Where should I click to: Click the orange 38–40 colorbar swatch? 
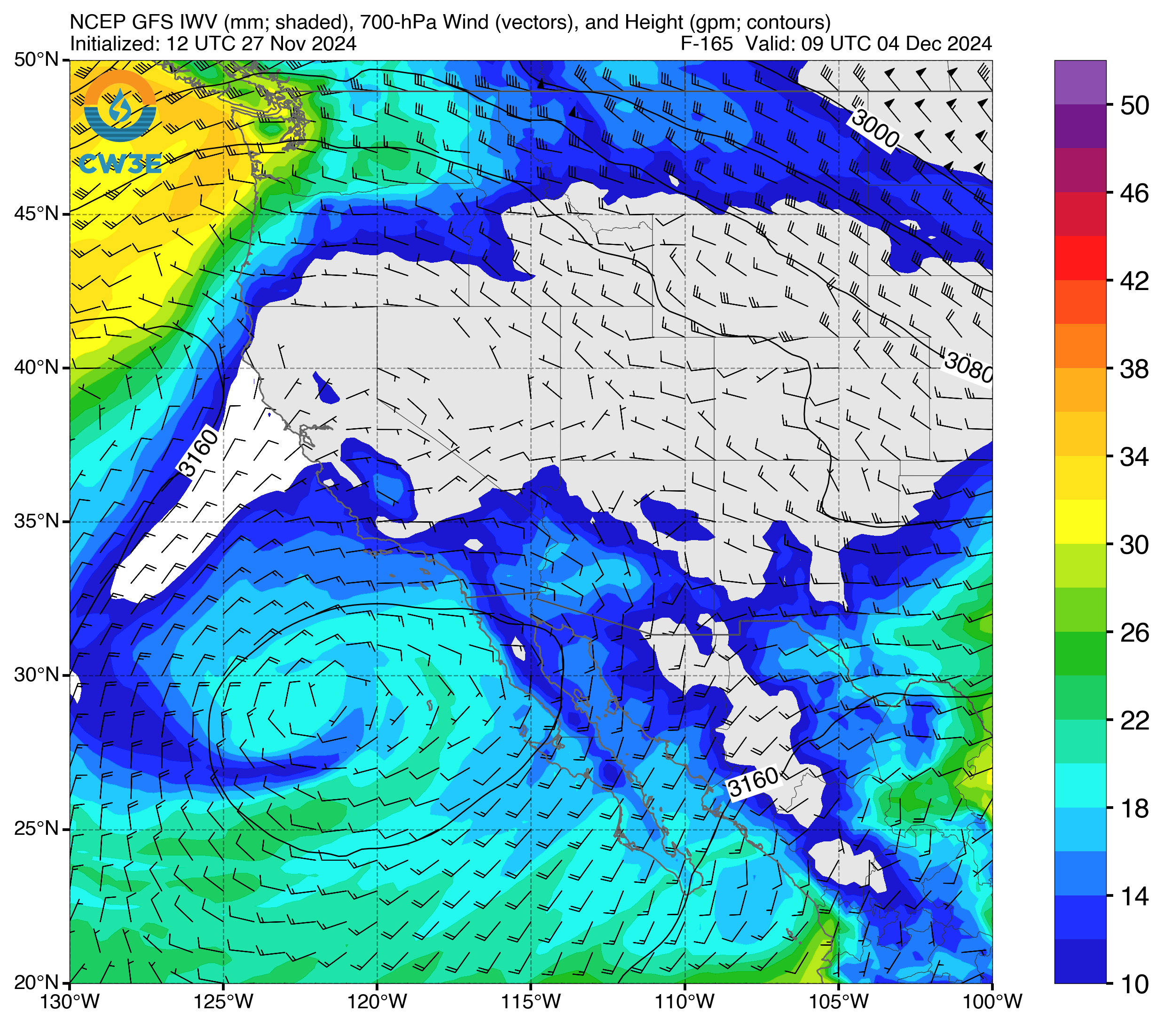pyautogui.click(x=1080, y=345)
